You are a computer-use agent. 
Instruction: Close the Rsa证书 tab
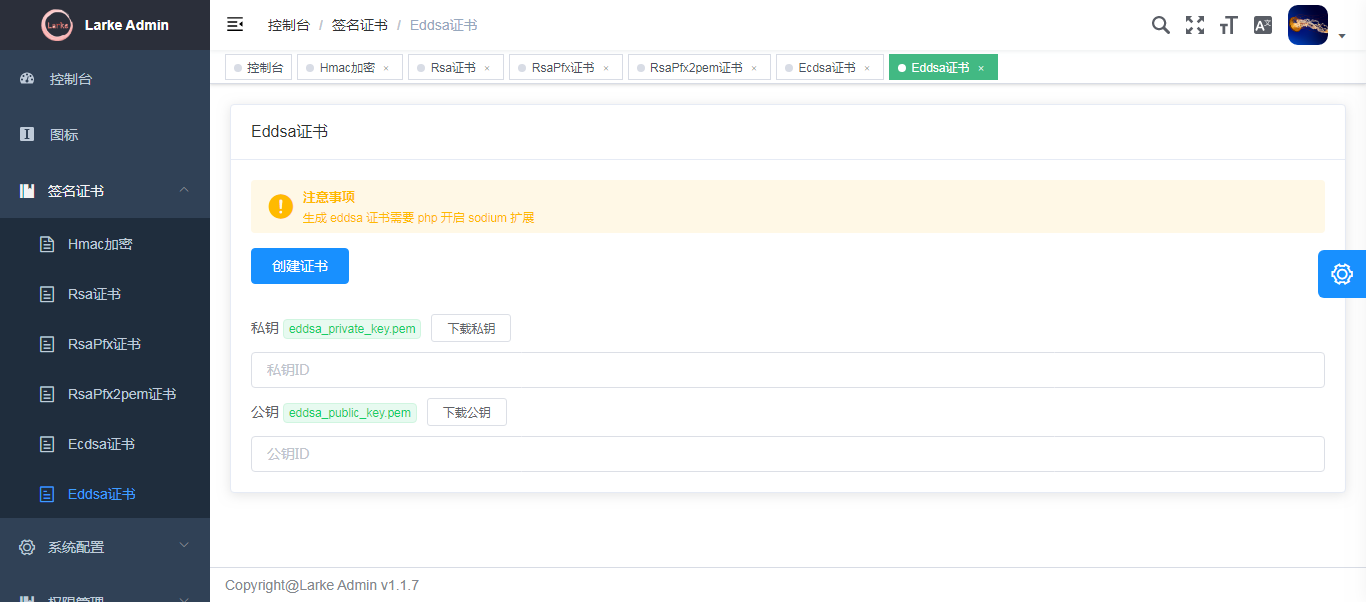[487, 67]
